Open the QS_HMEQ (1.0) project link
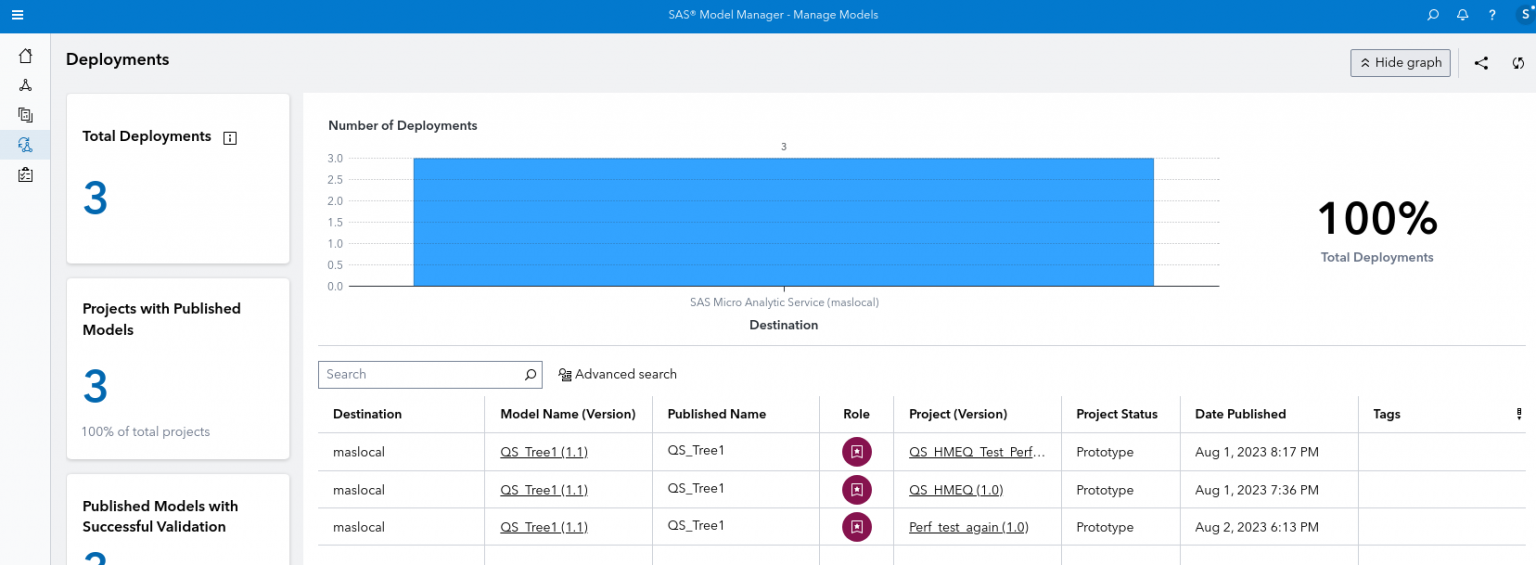1536x565 pixels. (x=955, y=490)
